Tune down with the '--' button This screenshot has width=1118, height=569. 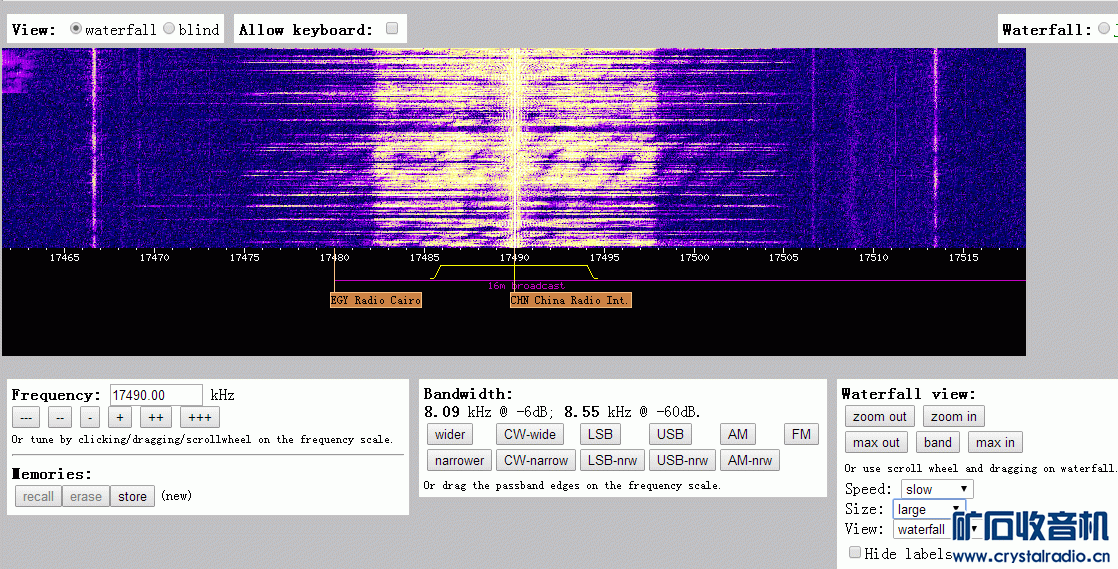pyautogui.click(x=60, y=418)
